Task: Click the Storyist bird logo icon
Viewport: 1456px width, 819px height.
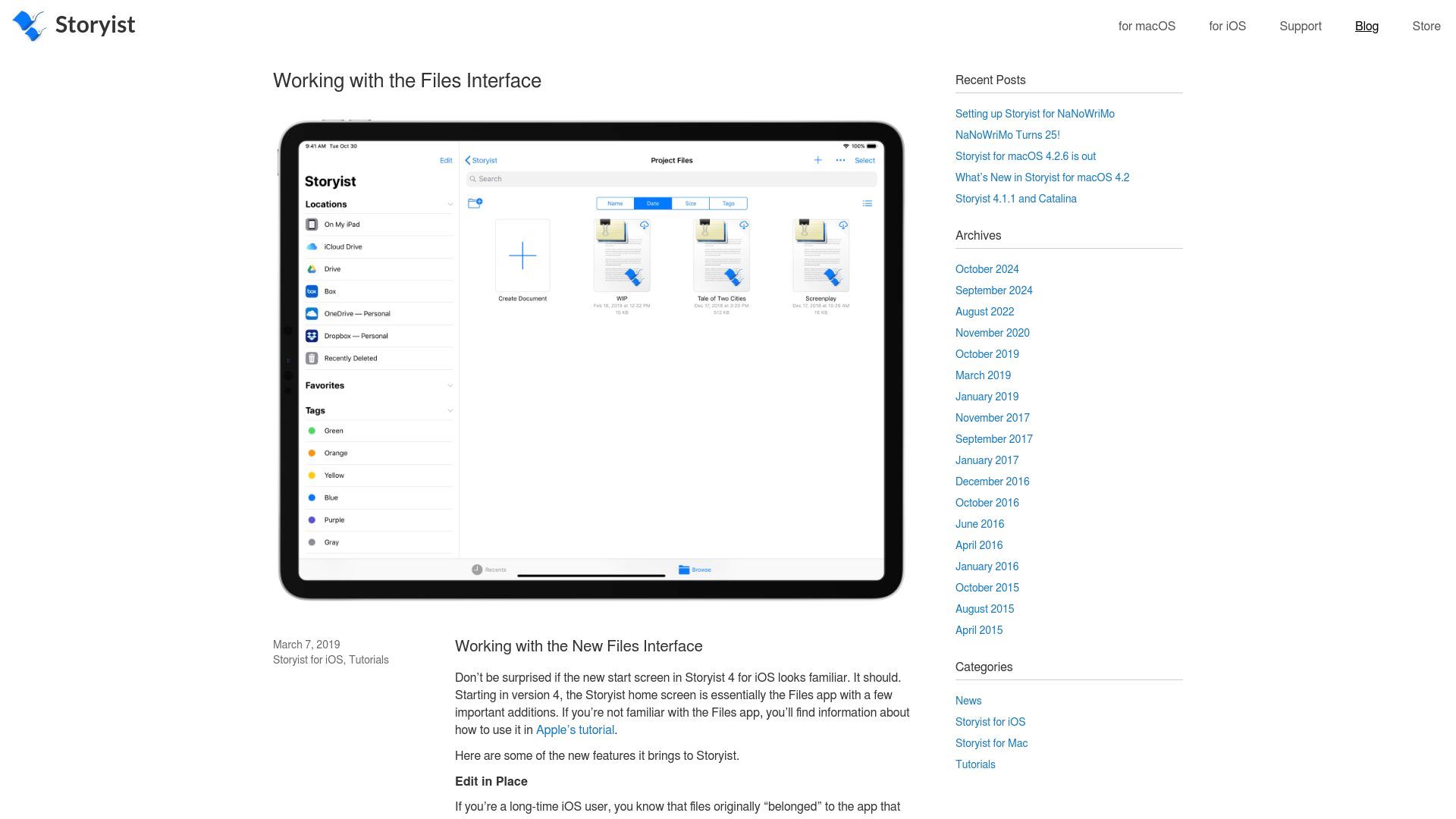Action: pos(29,26)
